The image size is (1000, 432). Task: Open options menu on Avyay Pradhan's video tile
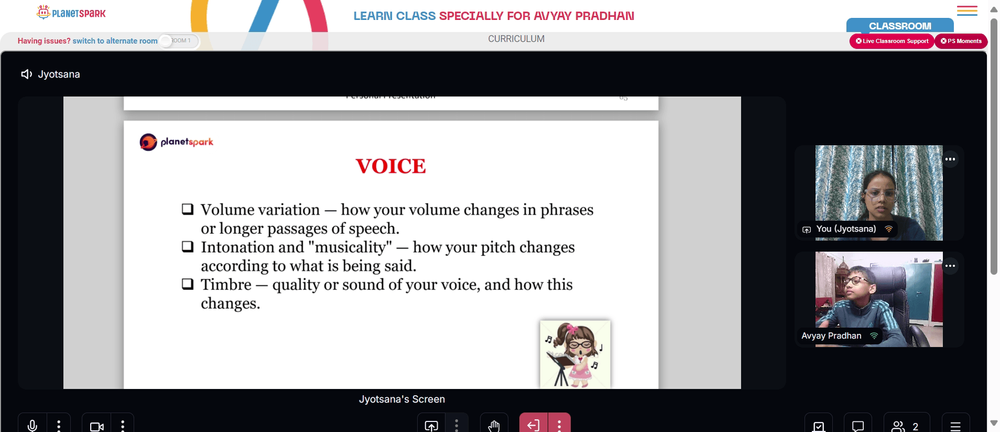tap(950, 265)
